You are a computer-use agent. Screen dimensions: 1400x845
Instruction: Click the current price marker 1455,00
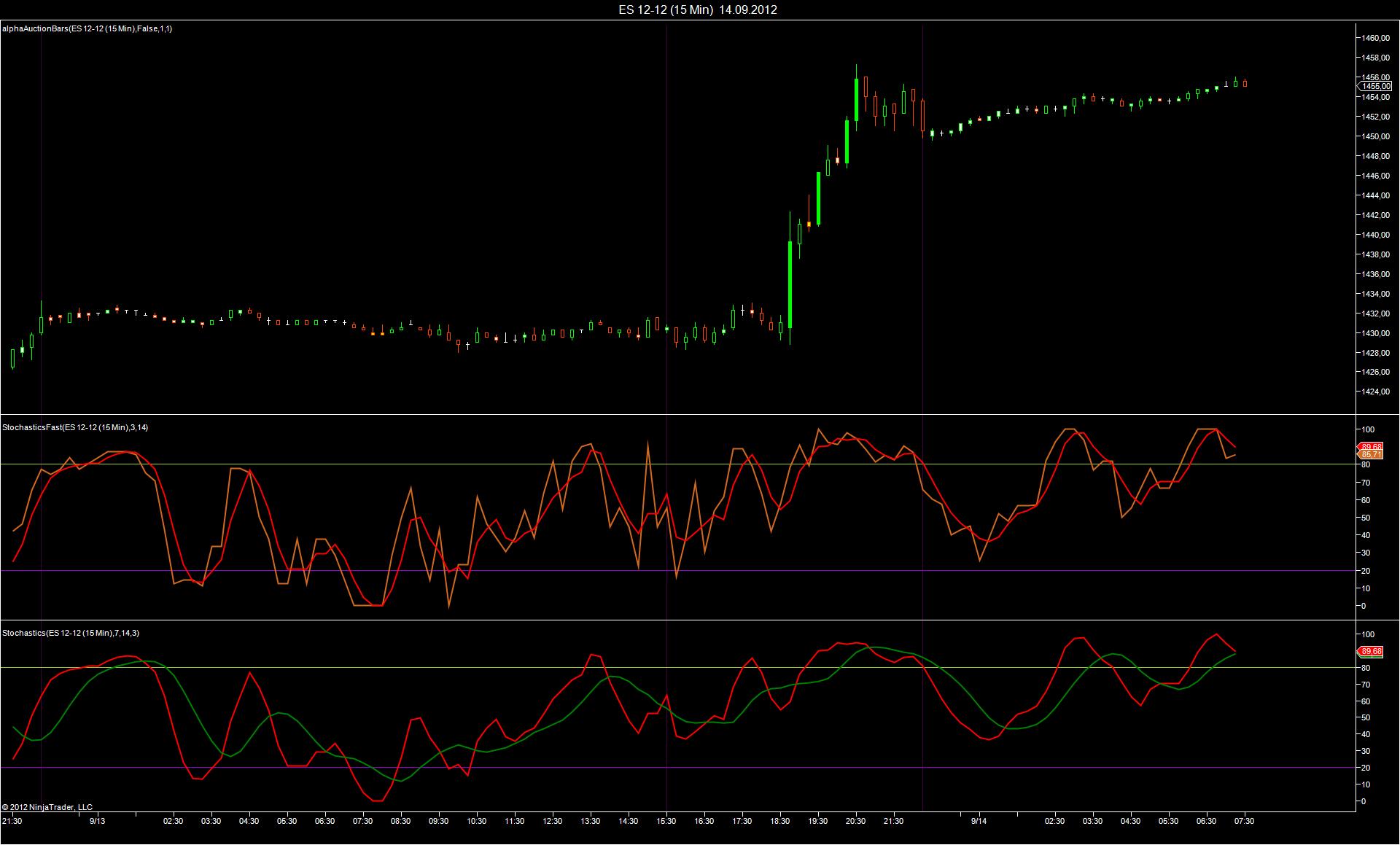[x=1375, y=86]
